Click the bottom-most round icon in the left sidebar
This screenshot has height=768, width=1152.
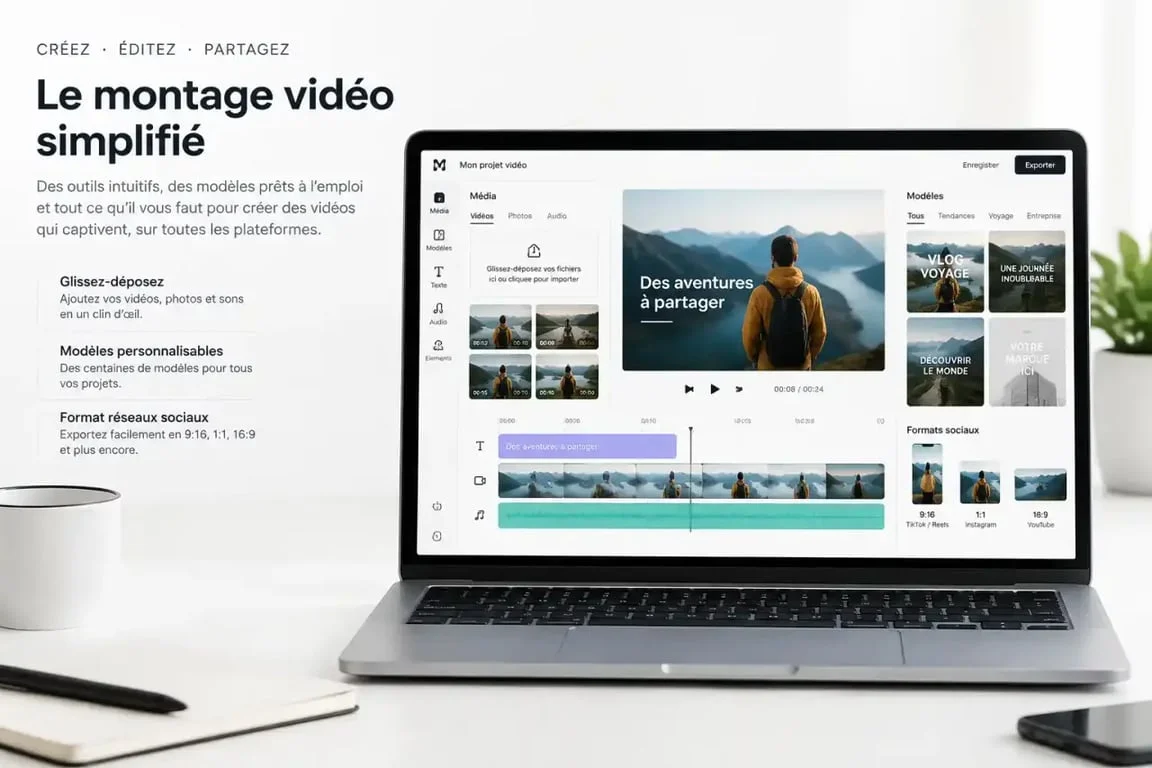click(437, 536)
